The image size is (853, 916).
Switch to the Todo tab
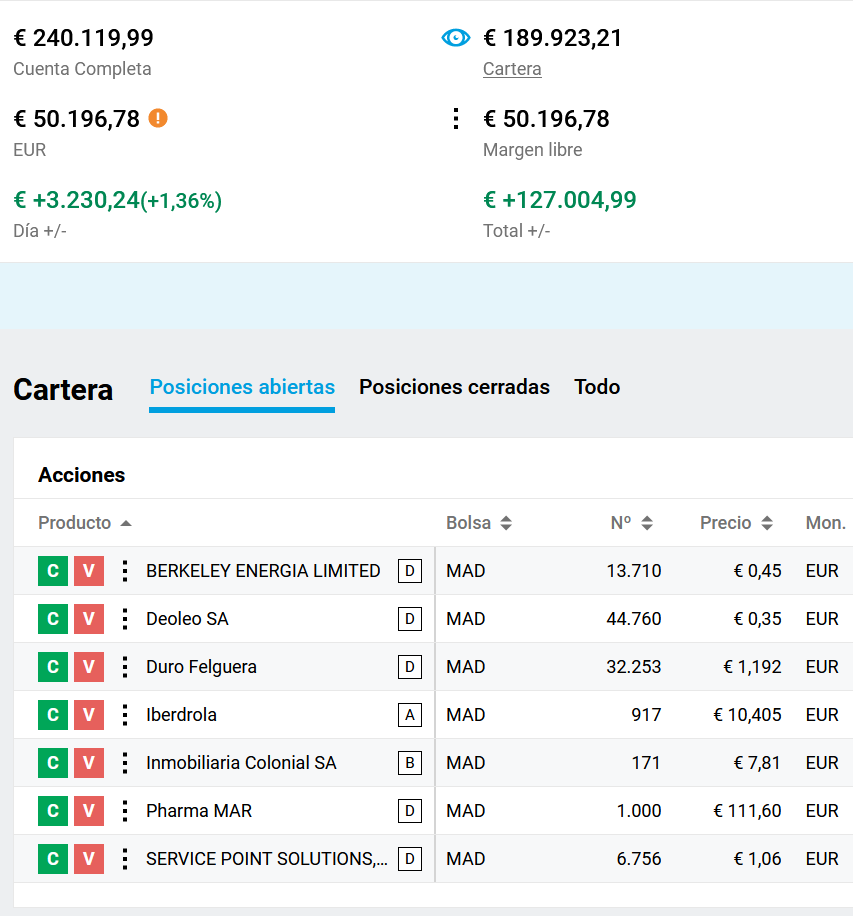click(x=597, y=387)
